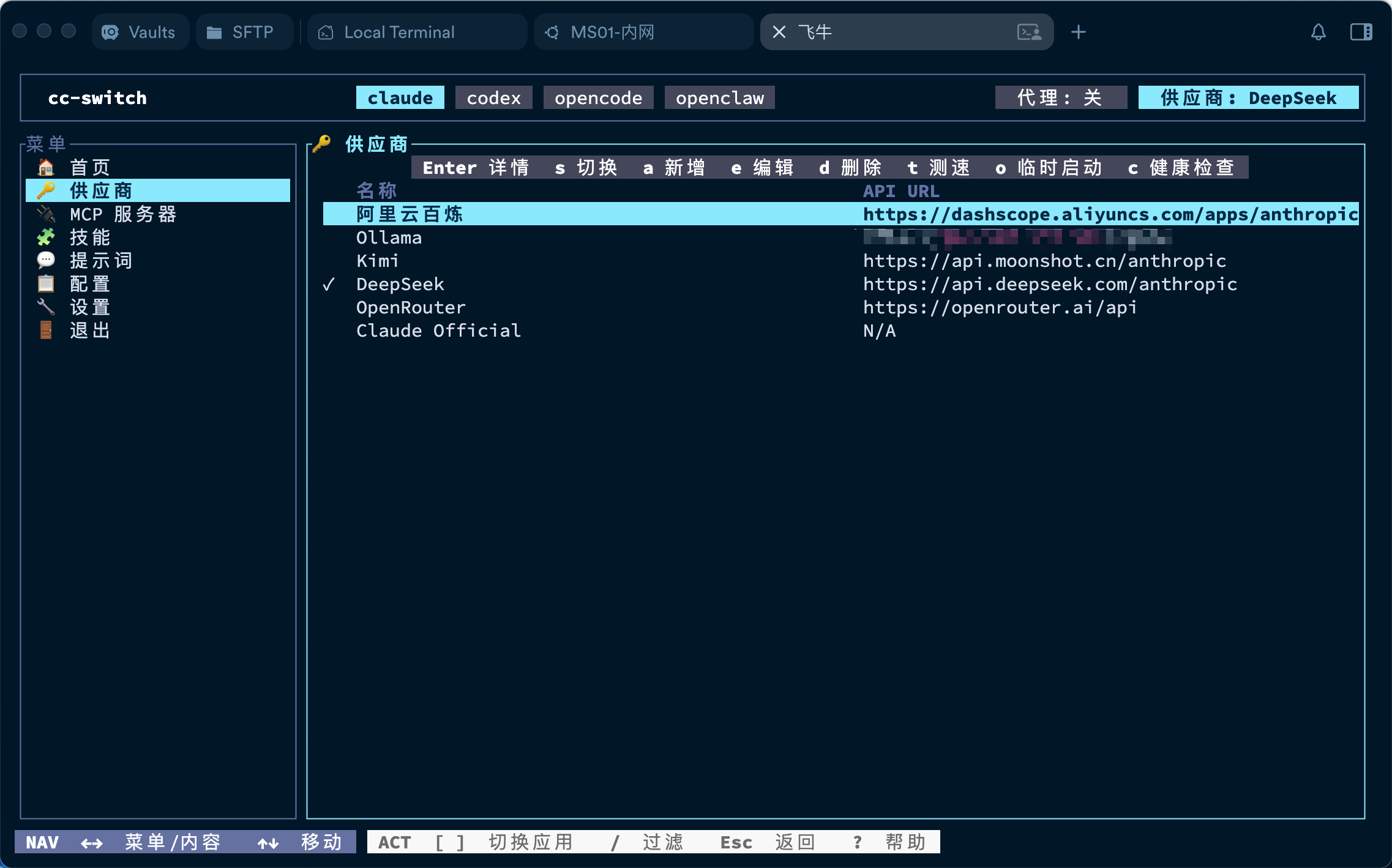Click the openrouter.ai/api URL
The width and height of the screenshot is (1392, 868).
(x=1000, y=307)
